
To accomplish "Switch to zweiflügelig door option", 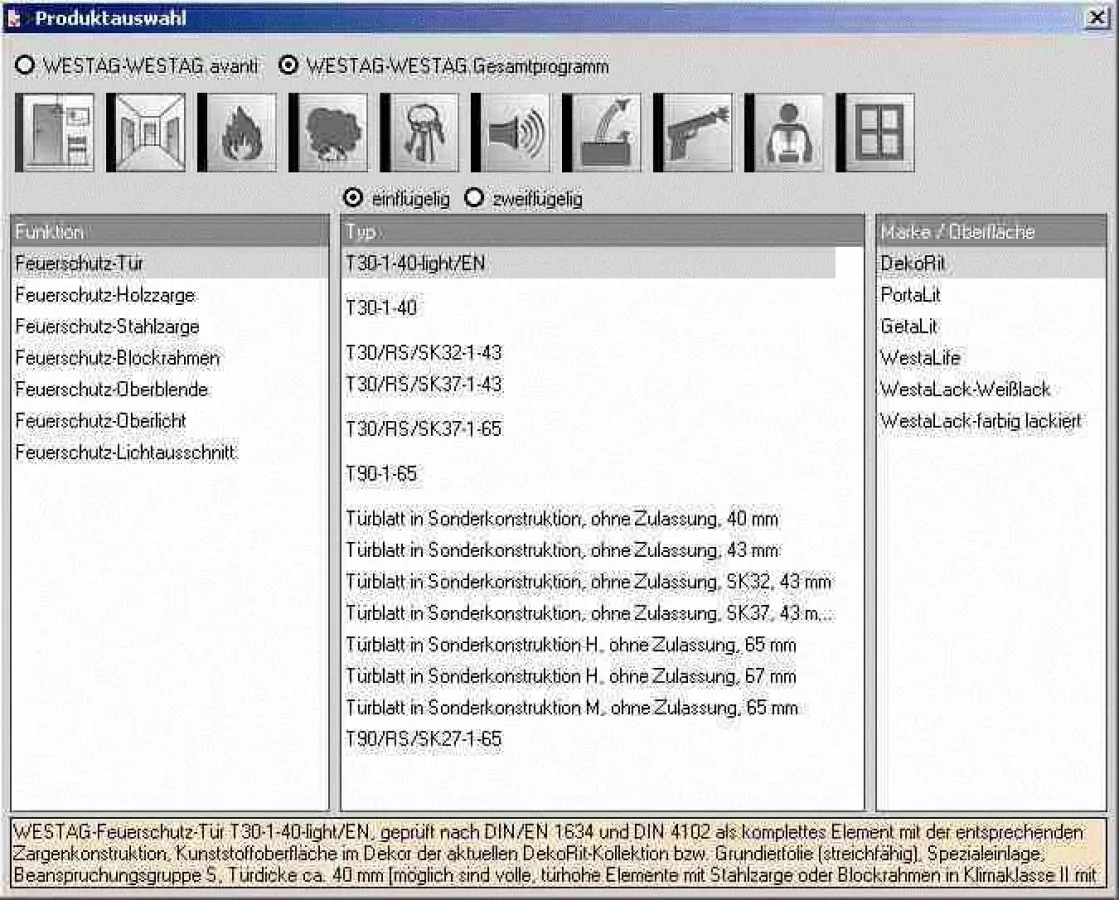I will [x=474, y=199].
